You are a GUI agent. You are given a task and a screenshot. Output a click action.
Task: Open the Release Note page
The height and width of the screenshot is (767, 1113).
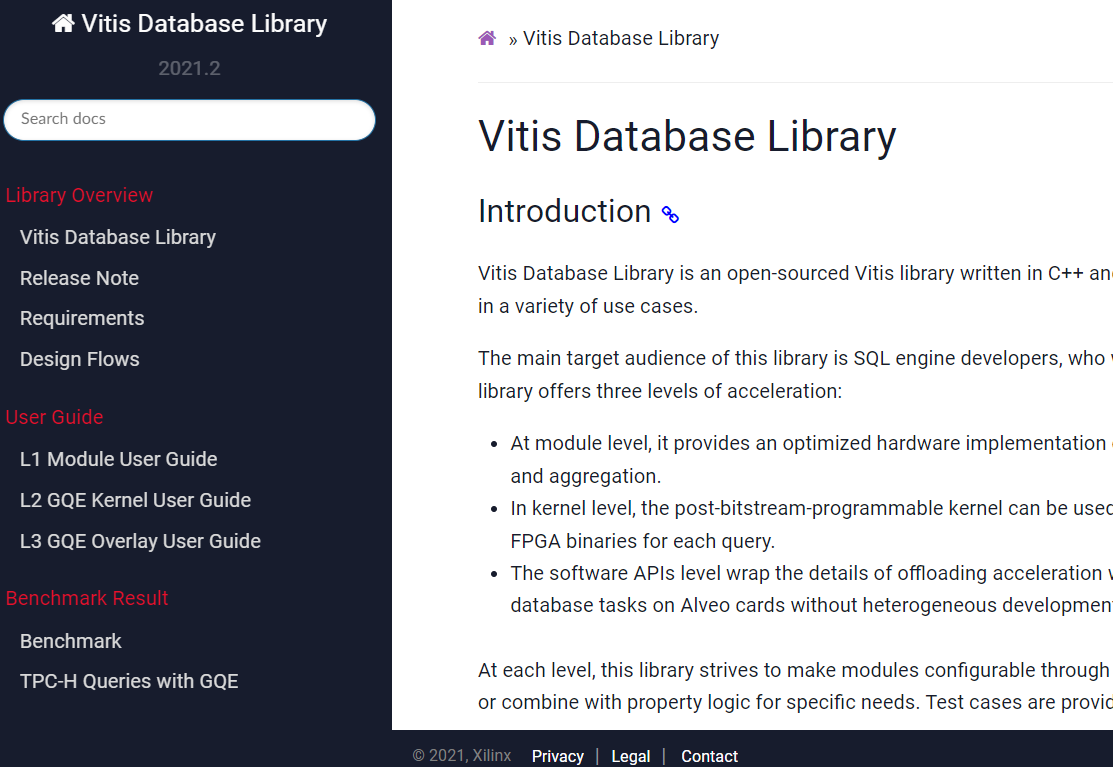click(80, 278)
